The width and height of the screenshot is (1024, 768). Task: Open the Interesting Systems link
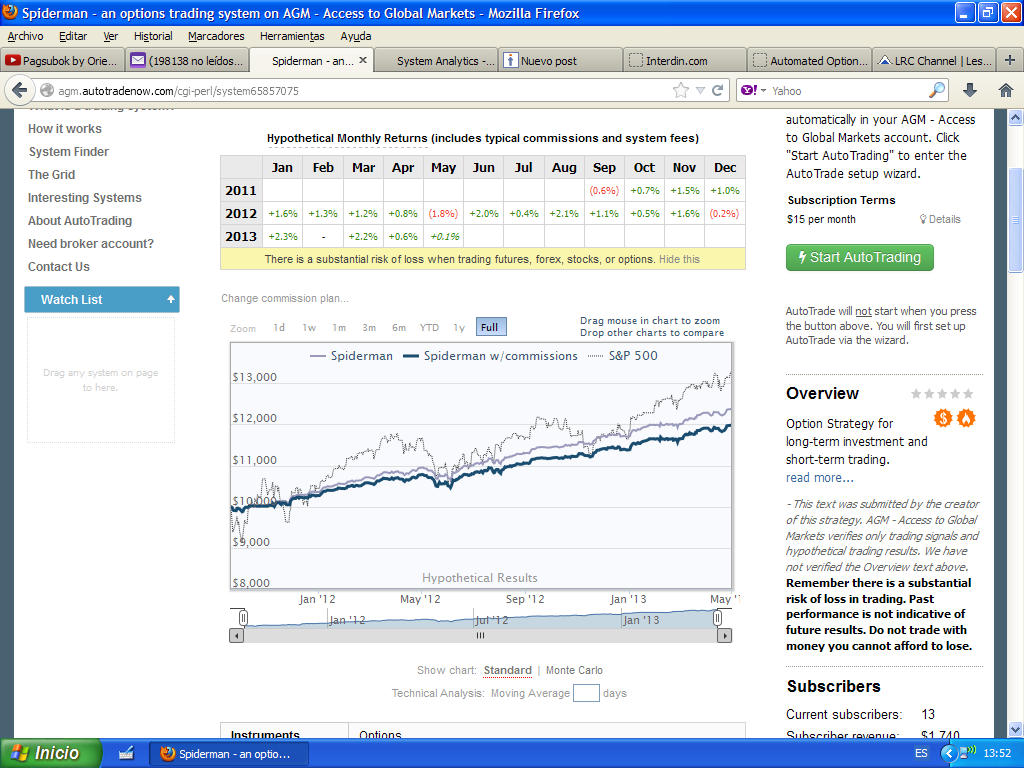point(85,197)
